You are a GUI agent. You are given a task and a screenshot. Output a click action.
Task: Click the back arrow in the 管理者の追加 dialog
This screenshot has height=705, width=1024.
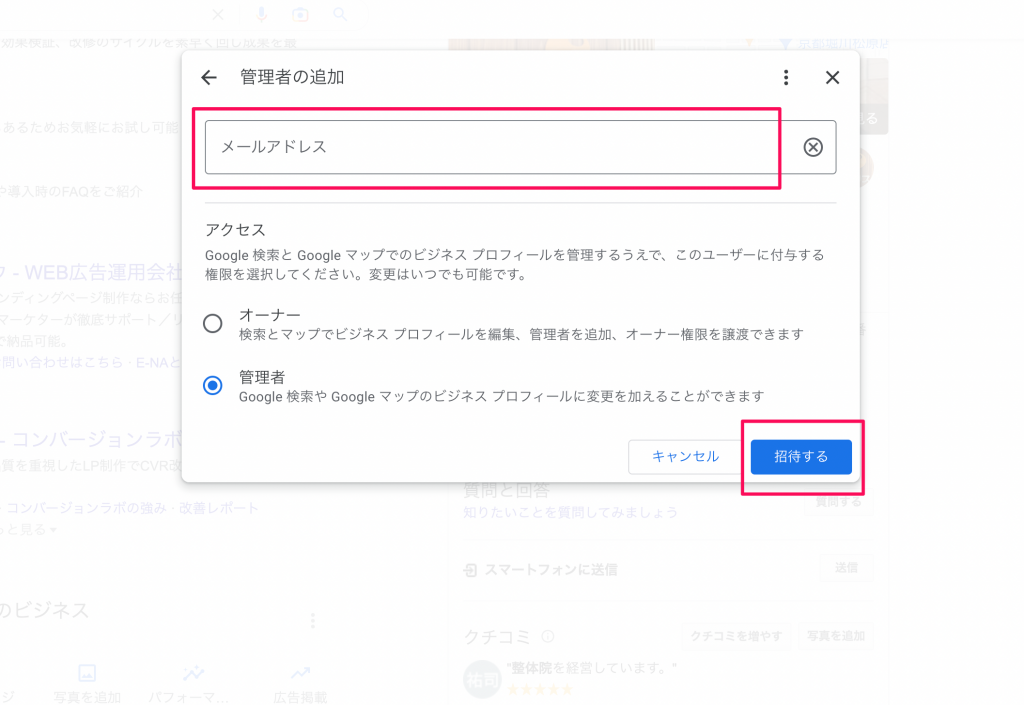click(209, 78)
